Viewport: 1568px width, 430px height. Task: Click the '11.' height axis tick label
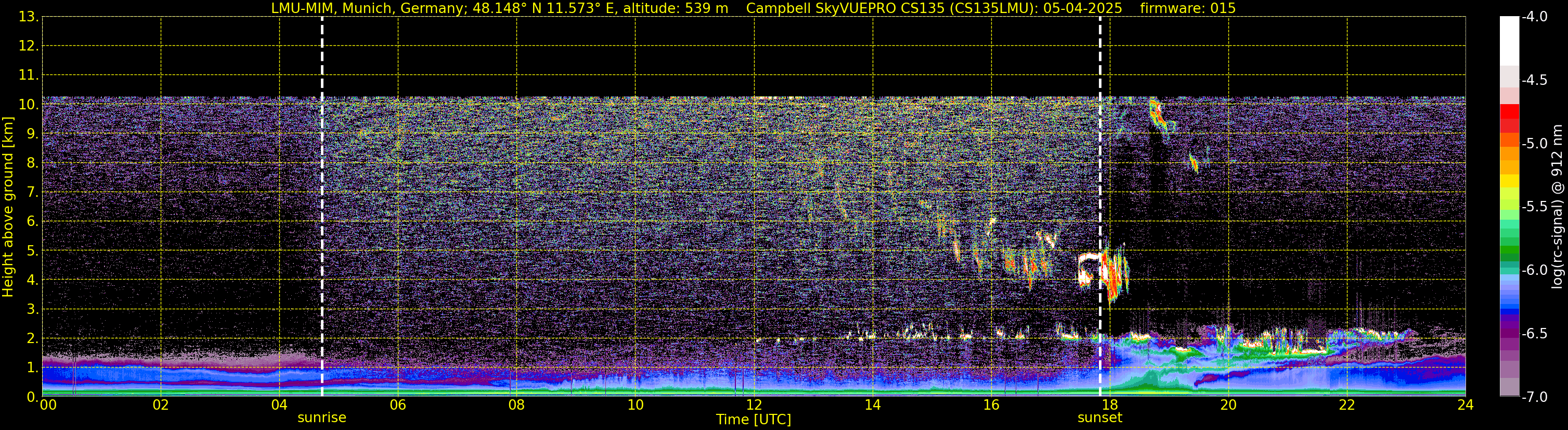click(x=29, y=75)
